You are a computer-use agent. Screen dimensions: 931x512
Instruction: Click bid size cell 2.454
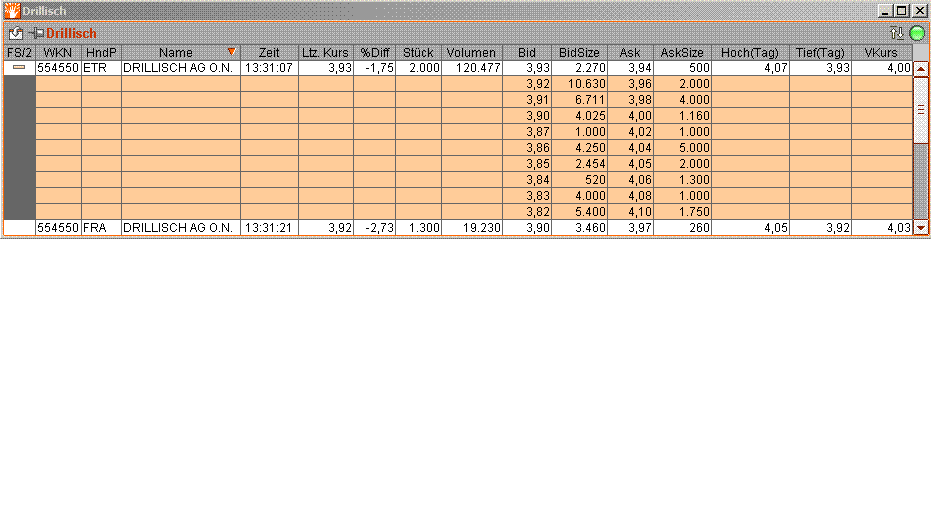click(580, 164)
